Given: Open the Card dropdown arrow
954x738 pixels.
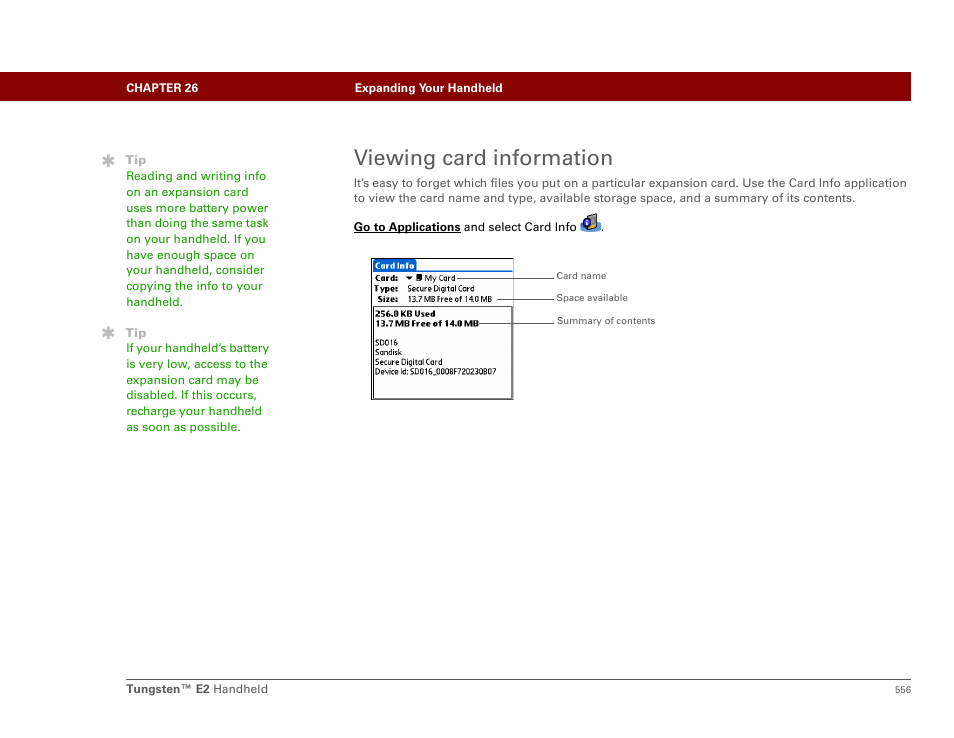Looking at the screenshot, I should coord(409,278).
